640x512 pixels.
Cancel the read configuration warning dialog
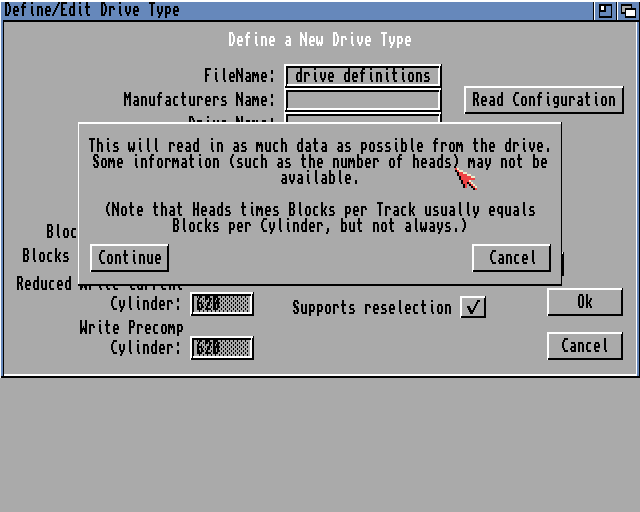(511, 258)
